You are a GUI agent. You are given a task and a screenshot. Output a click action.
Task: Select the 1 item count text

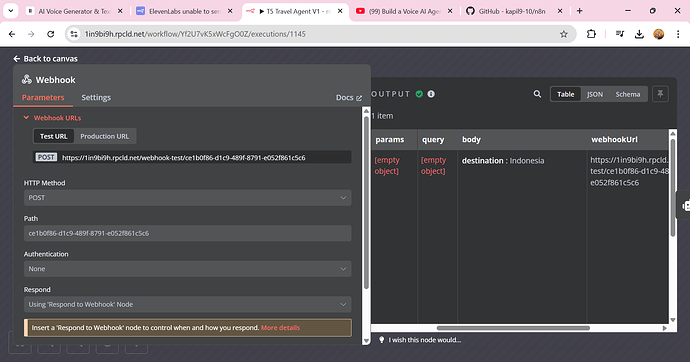click(382, 116)
